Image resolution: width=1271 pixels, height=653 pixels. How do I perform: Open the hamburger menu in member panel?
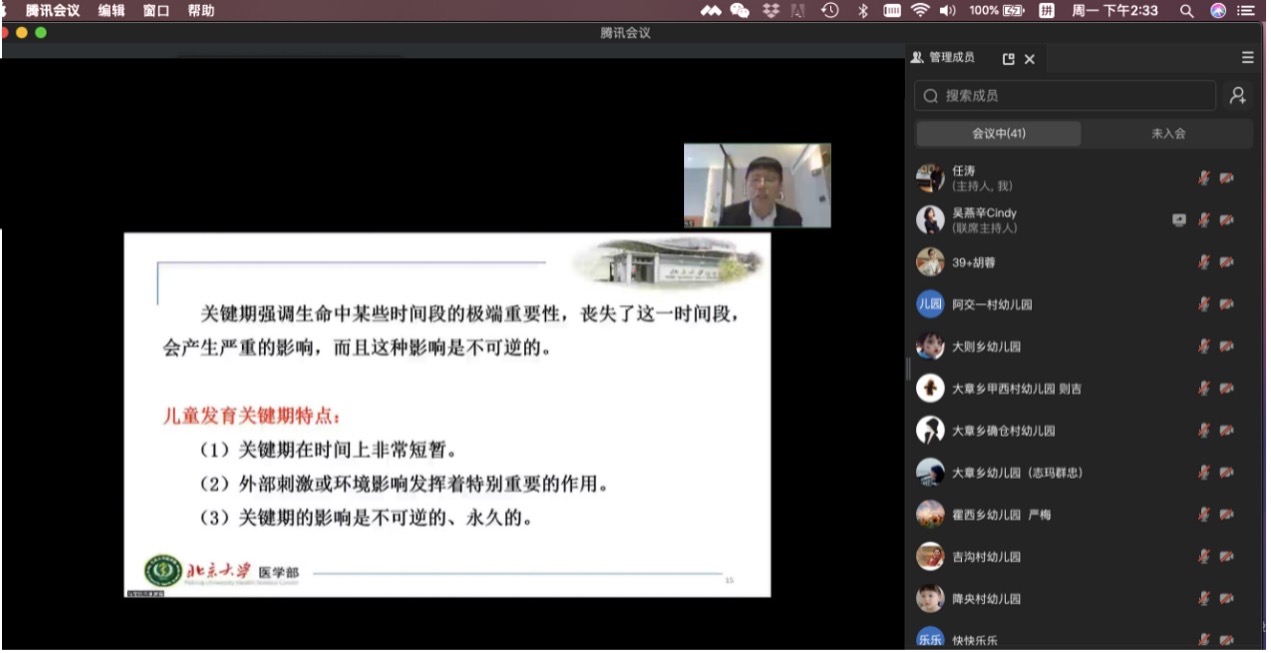(x=1247, y=58)
